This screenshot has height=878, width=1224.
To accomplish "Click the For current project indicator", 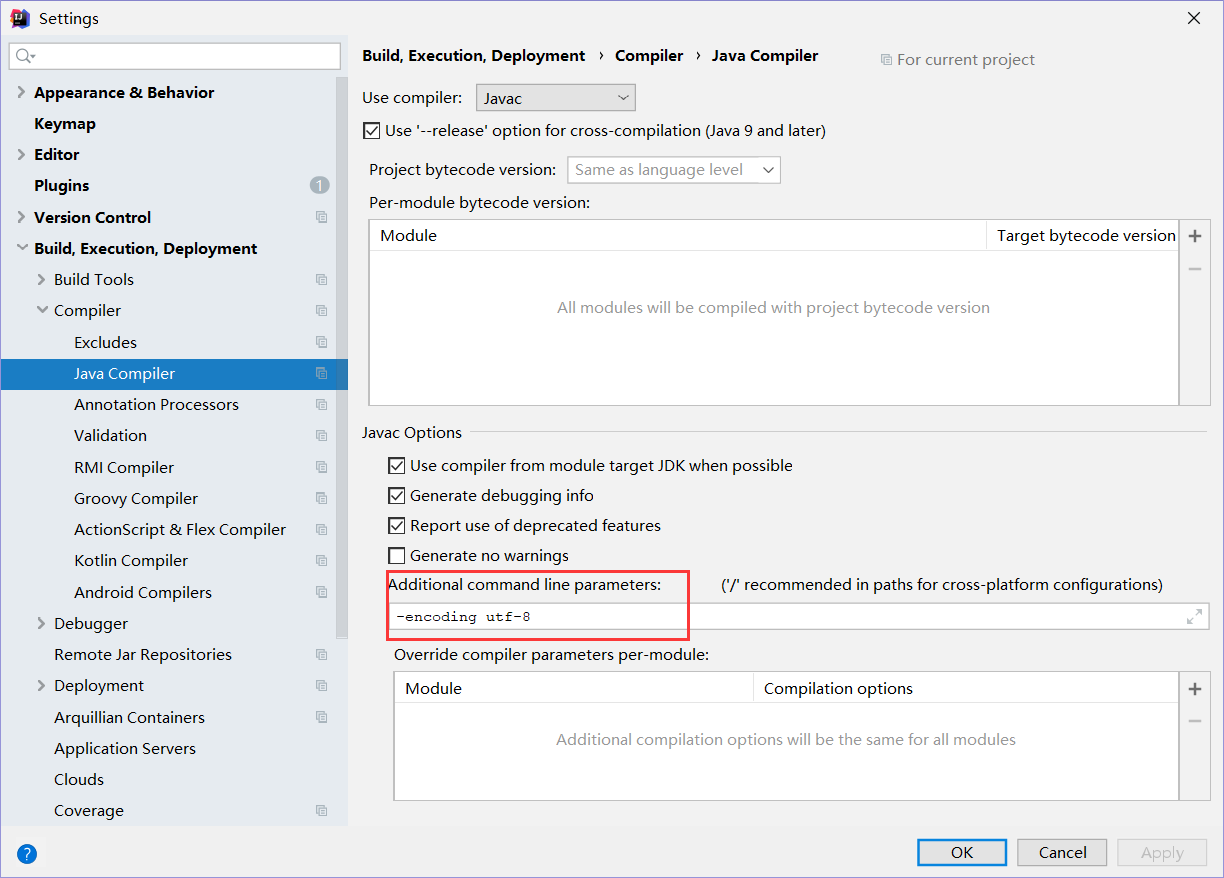I will click(x=957, y=60).
